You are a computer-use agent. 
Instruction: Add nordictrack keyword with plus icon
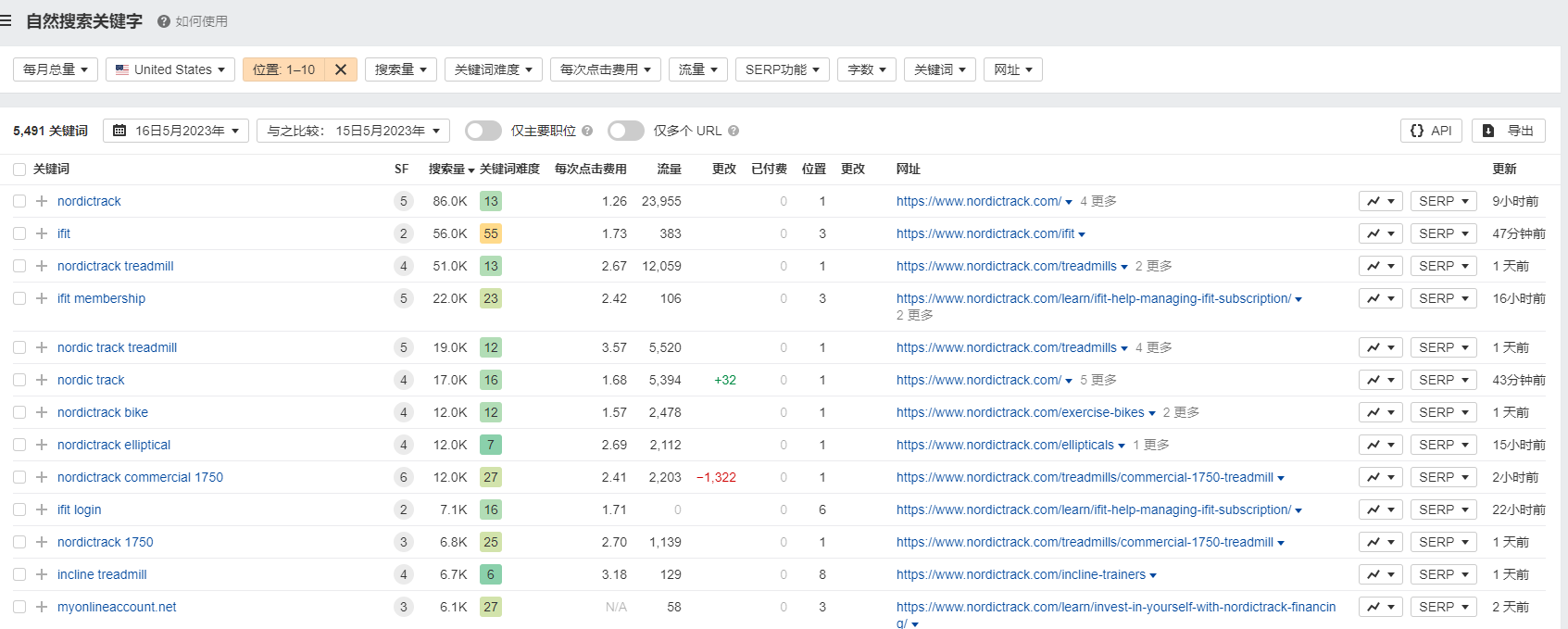coord(42,201)
